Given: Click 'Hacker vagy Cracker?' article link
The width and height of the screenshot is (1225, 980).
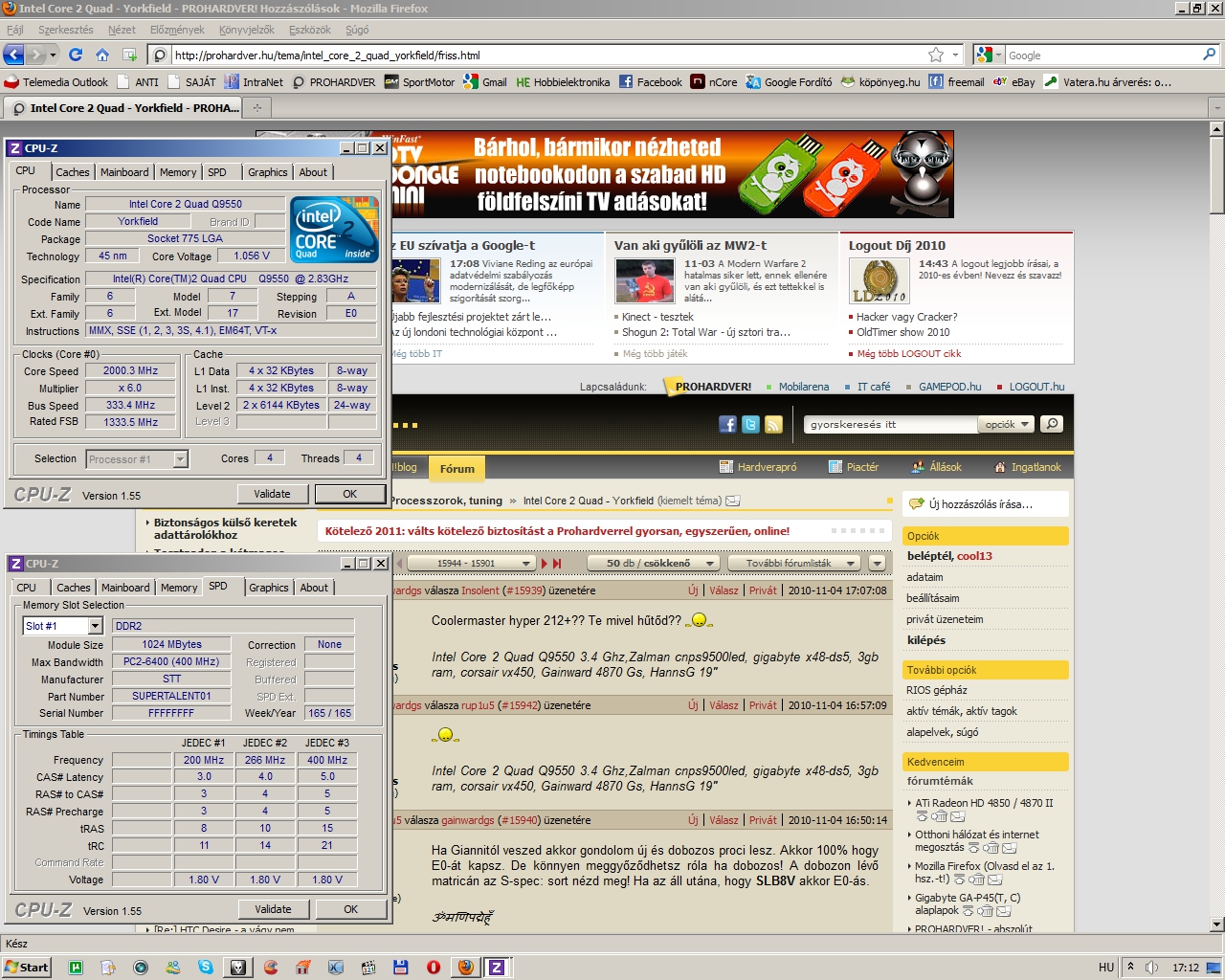Looking at the screenshot, I should (x=907, y=317).
